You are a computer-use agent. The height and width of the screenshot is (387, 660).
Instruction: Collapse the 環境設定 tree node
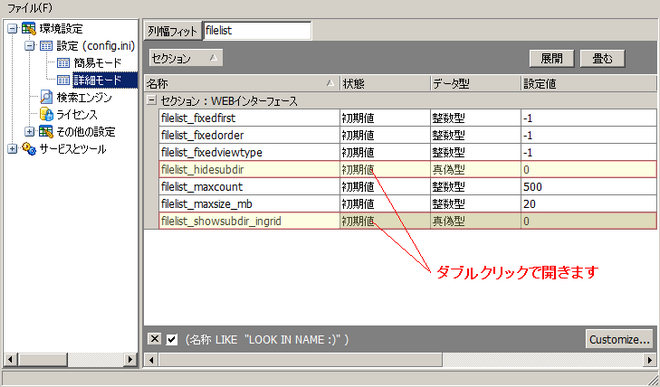(x=12, y=29)
